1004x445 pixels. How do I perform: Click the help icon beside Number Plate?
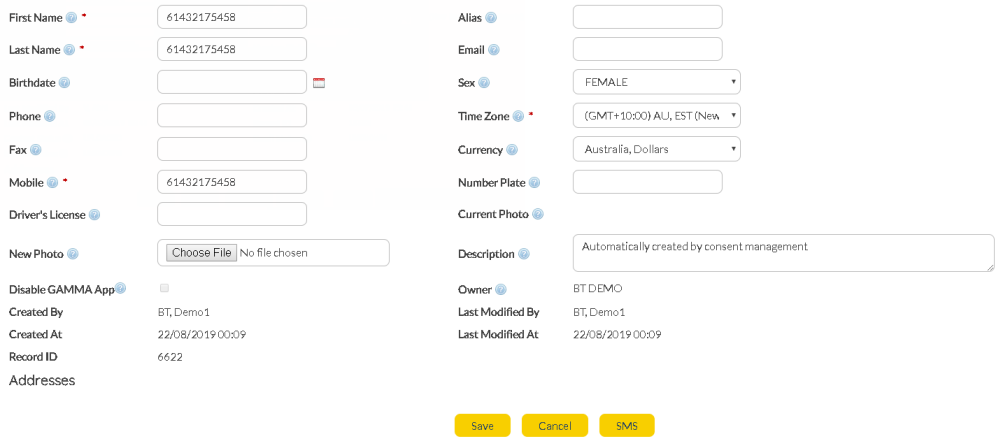(x=534, y=182)
